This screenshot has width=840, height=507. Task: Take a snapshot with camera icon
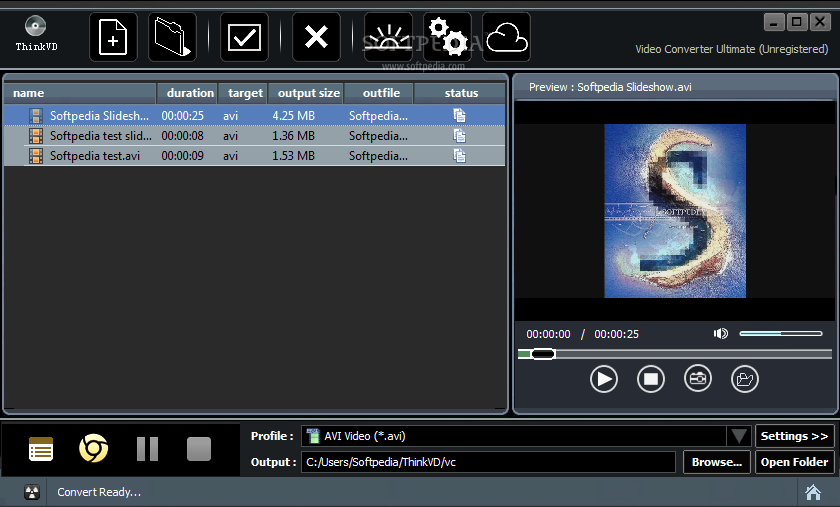coord(698,379)
